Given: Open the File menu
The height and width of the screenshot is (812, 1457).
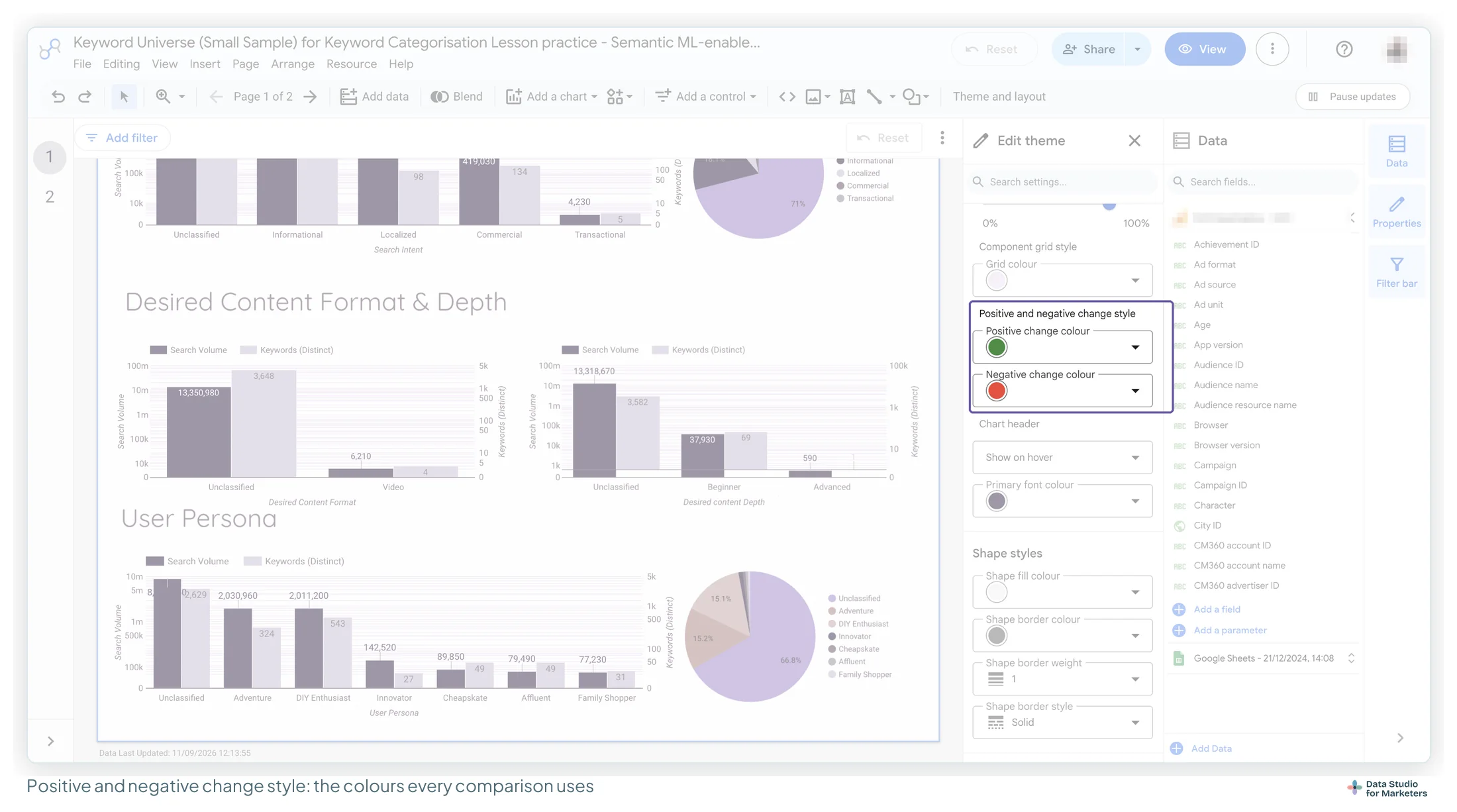Looking at the screenshot, I should click(82, 64).
